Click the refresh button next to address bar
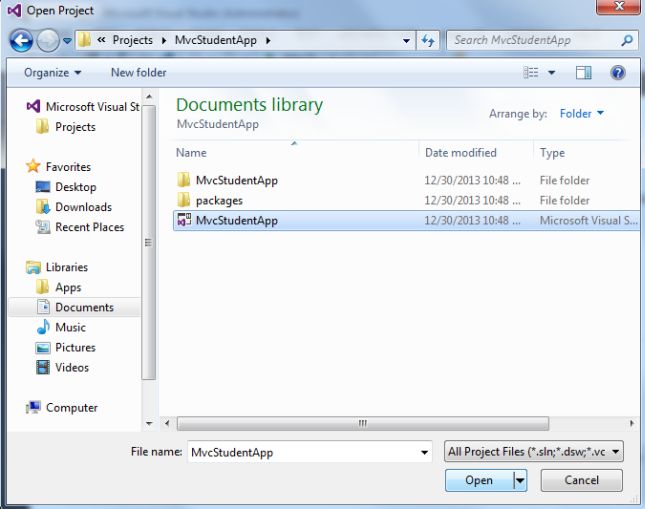The image size is (645, 509). 428,40
